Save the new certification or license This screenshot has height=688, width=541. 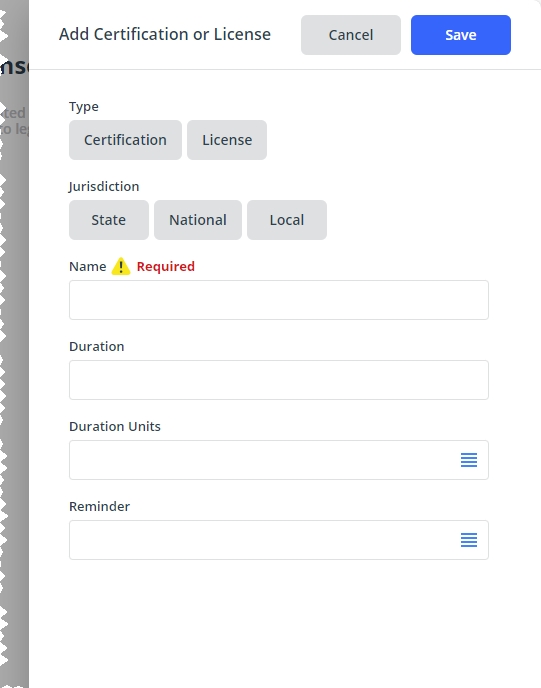[461, 35]
